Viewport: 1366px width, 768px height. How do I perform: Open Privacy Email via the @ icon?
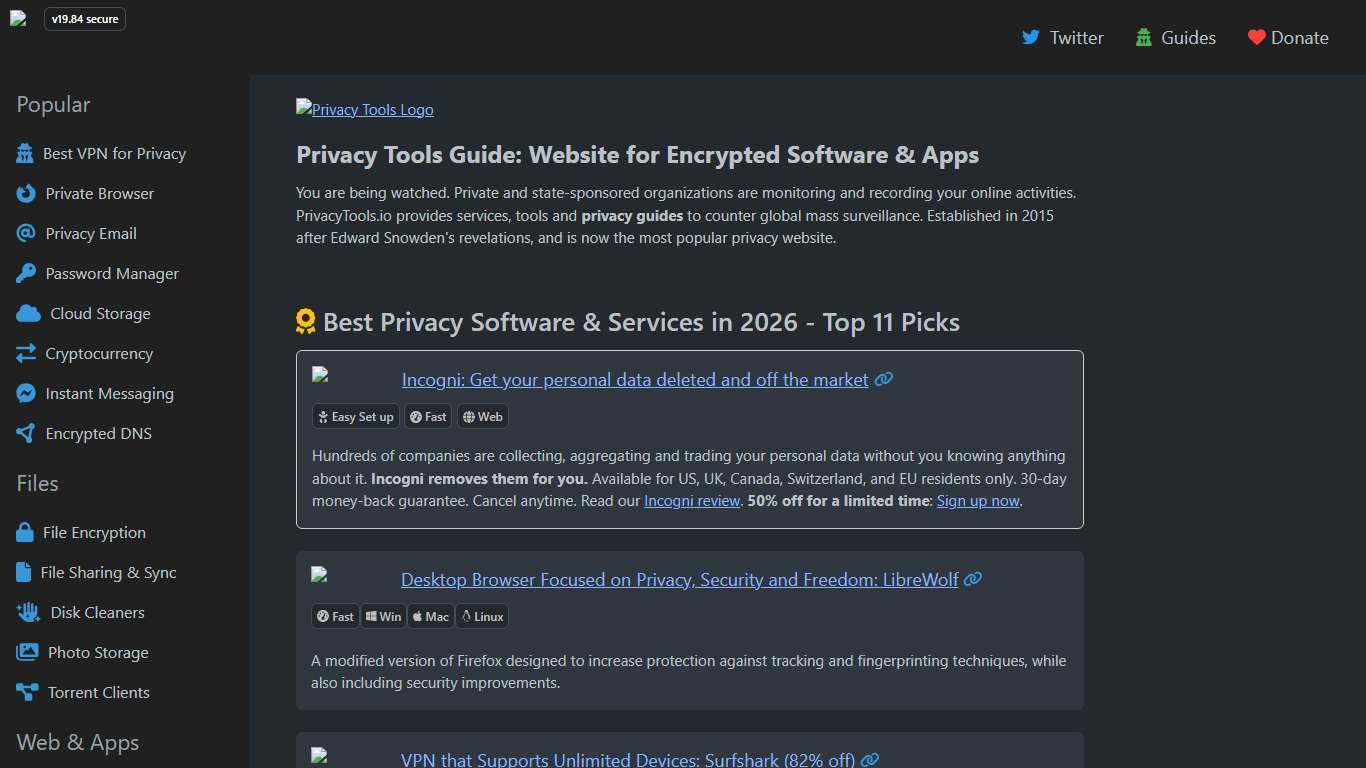click(x=26, y=233)
